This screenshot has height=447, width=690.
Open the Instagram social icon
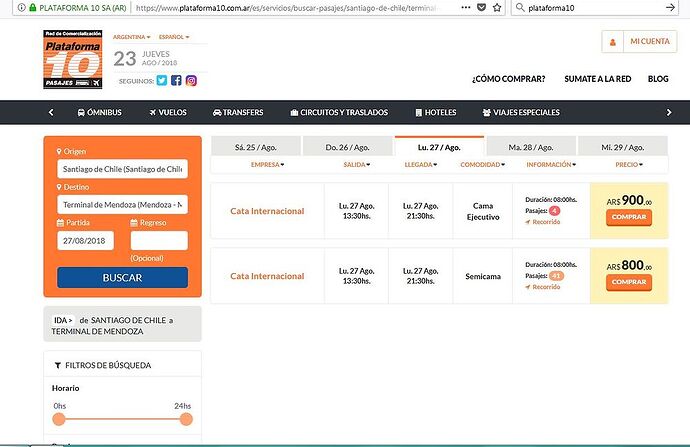point(191,81)
